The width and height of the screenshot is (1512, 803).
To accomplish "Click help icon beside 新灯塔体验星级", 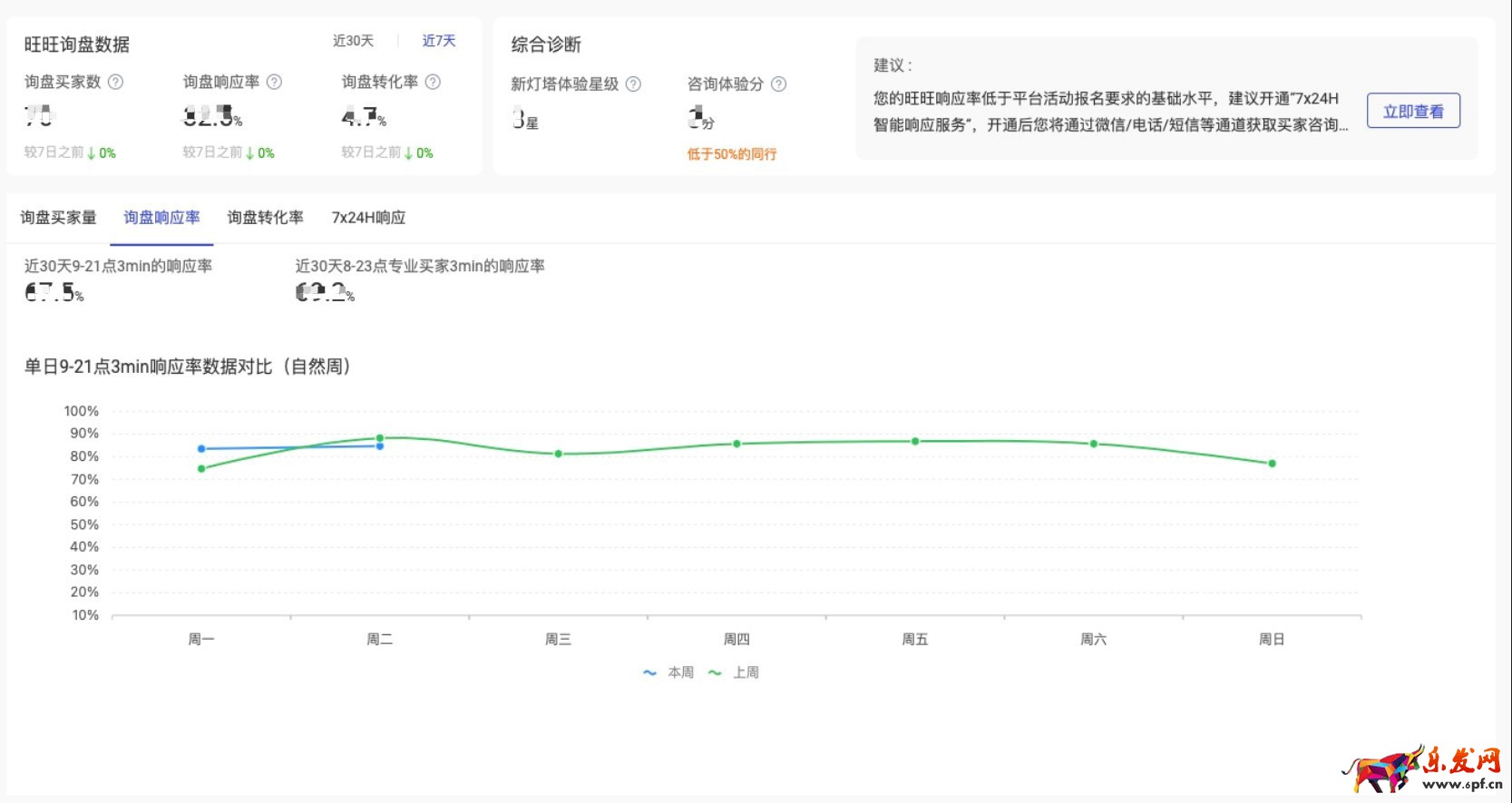I will tap(633, 84).
